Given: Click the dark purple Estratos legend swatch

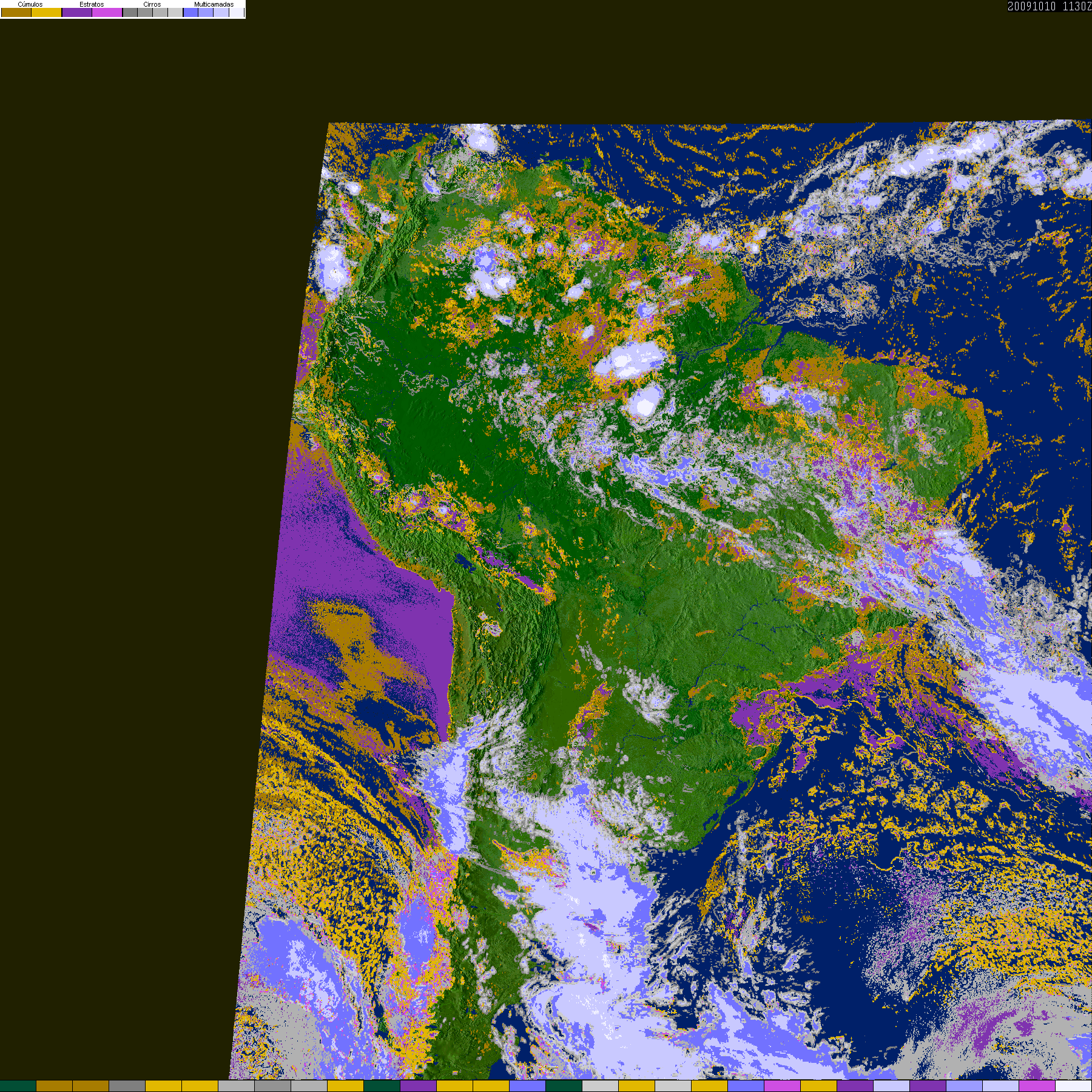Looking at the screenshot, I should 77,12.
